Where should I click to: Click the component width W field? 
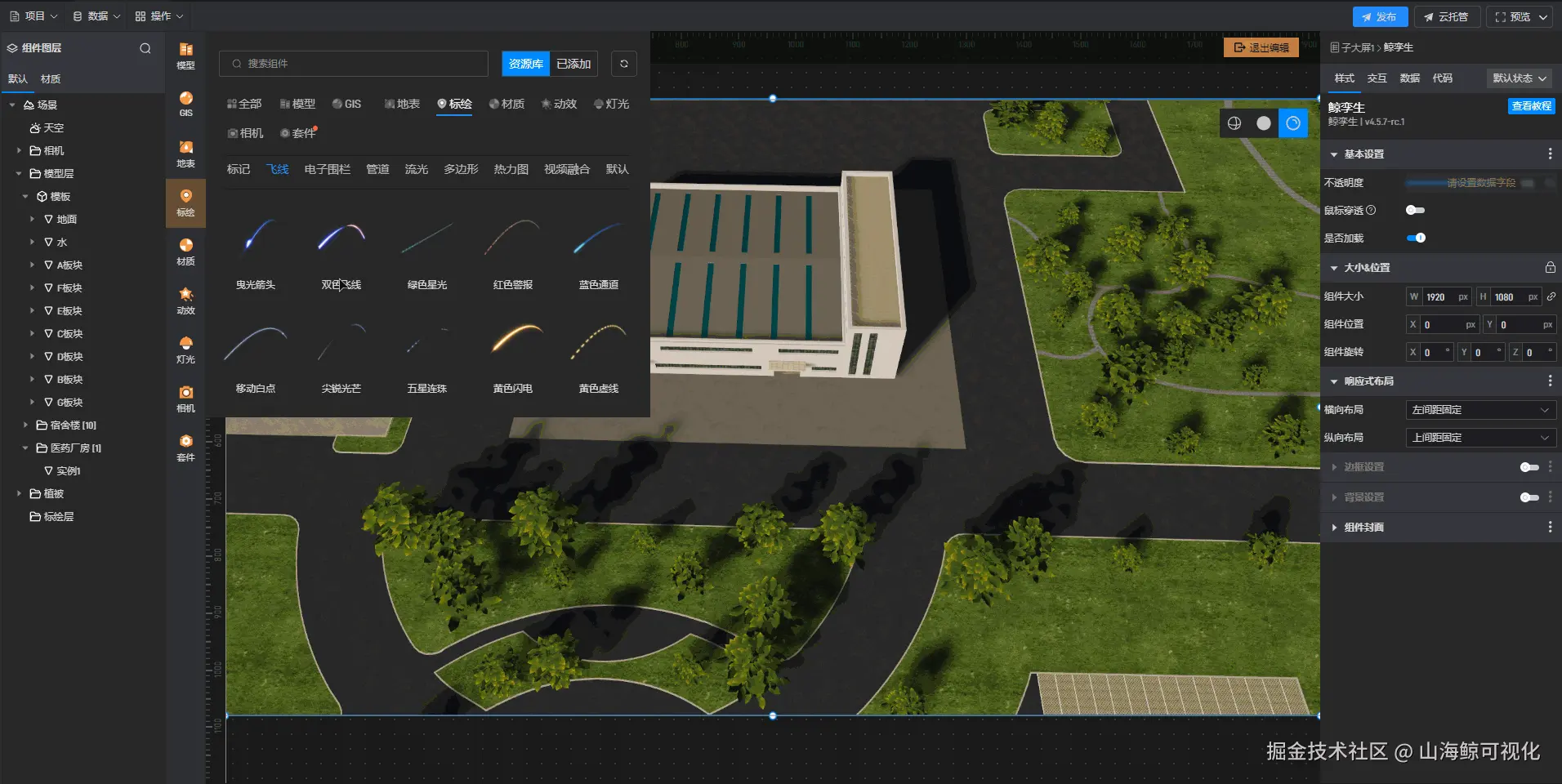(x=1438, y=297)
